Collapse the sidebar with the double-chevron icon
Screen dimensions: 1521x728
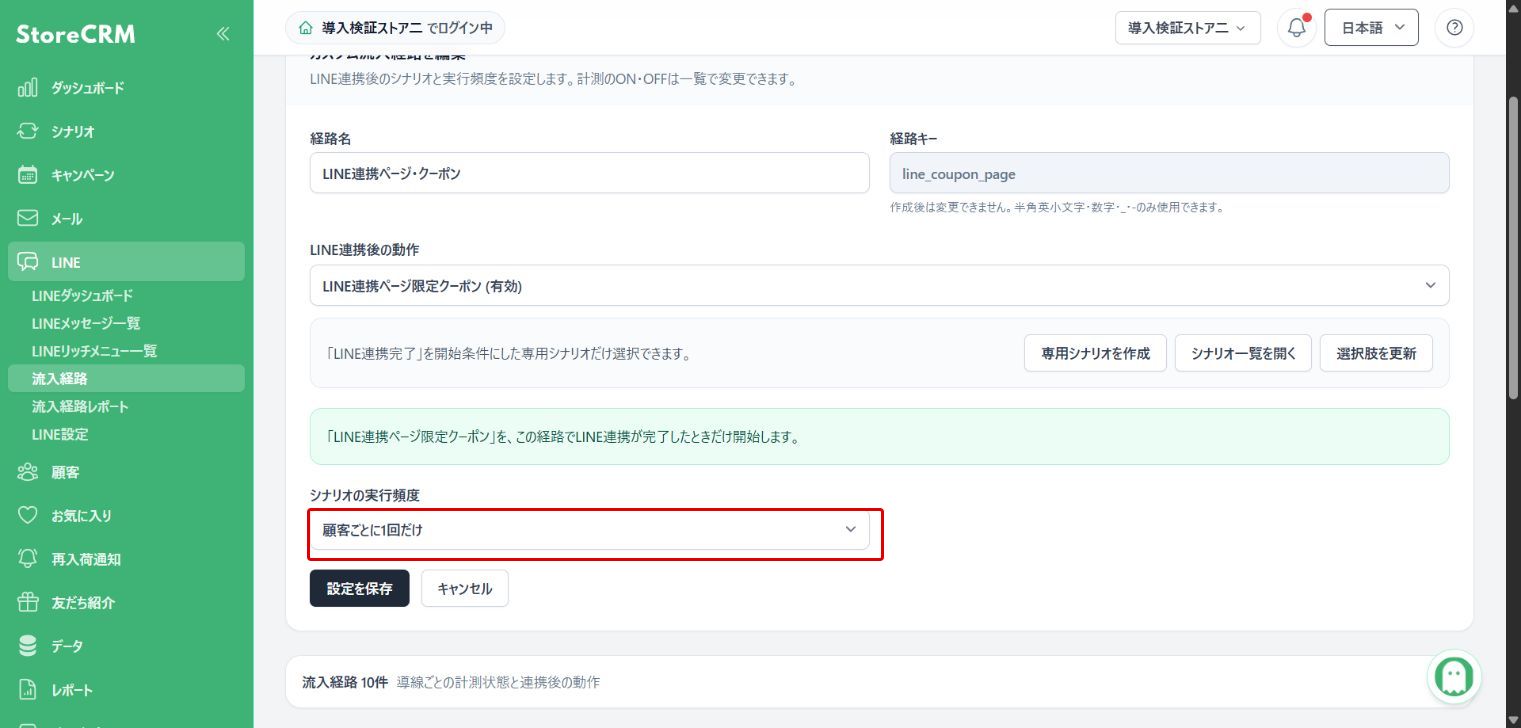223,34
